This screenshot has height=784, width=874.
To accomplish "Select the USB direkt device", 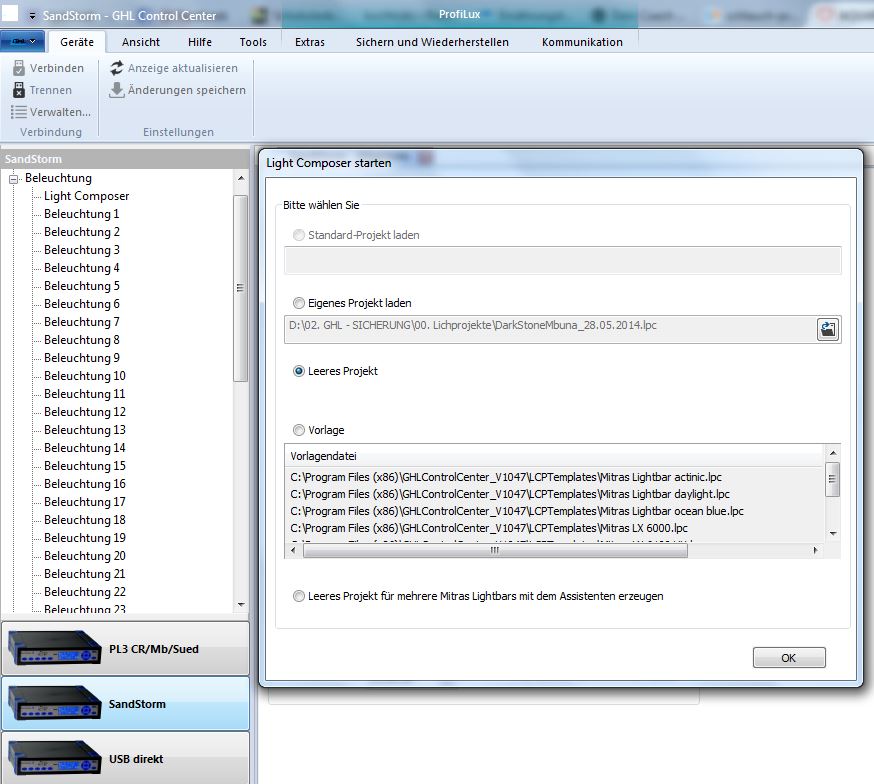I will [125, 759].
